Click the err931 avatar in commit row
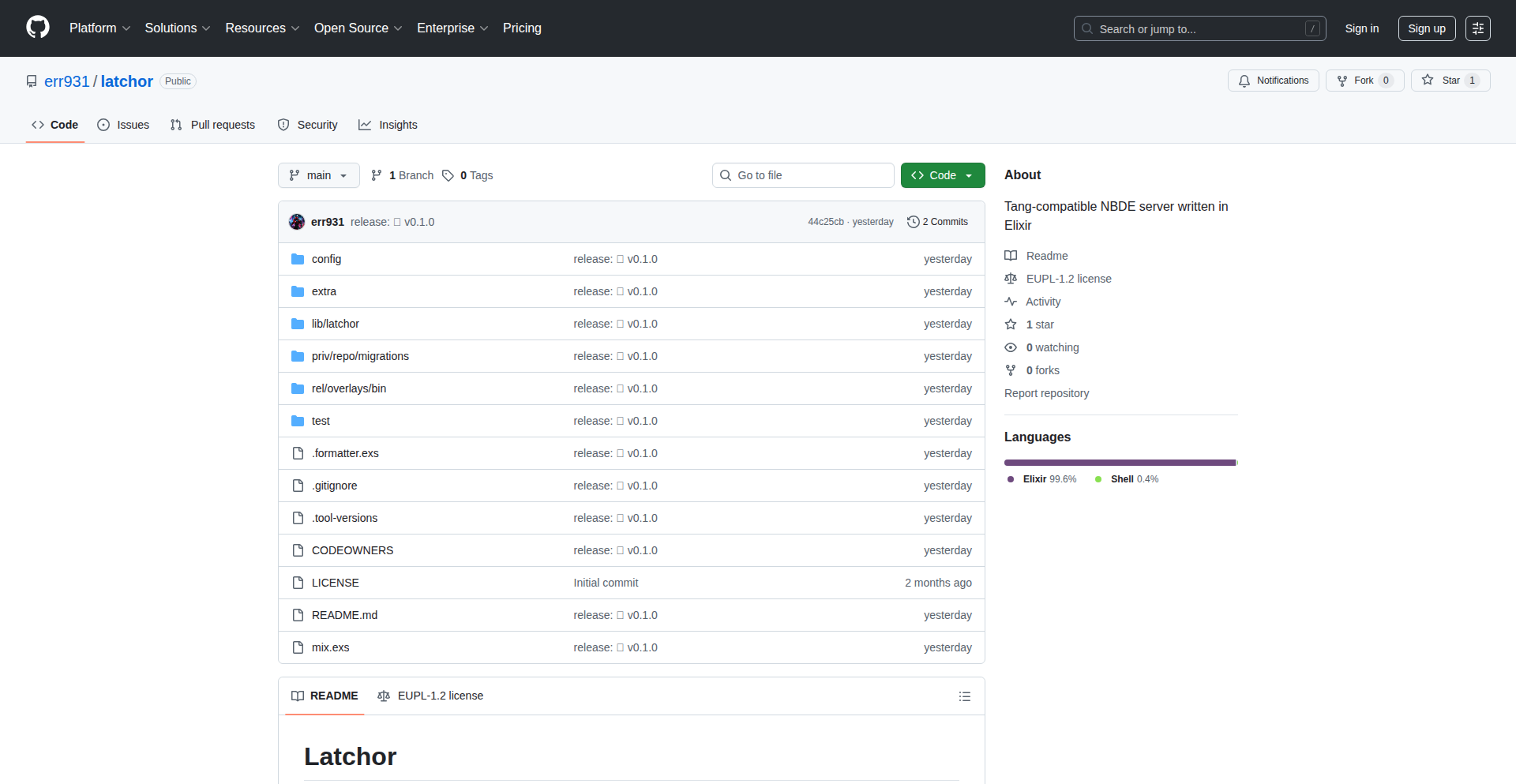 coord(297,222)
